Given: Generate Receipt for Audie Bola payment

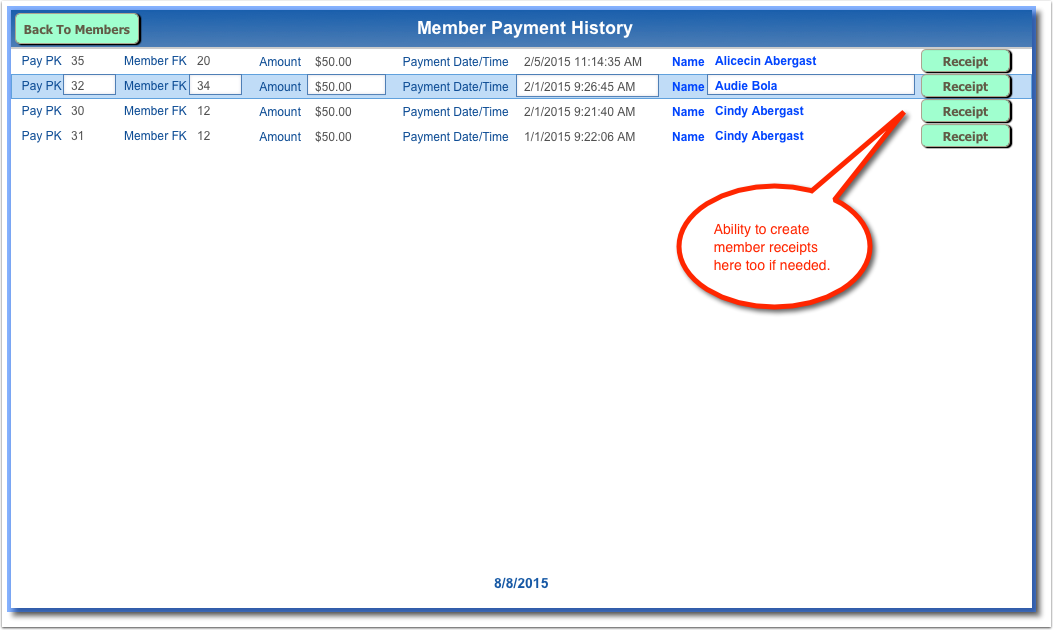Looking at the screenshot, I should point(966,86).
